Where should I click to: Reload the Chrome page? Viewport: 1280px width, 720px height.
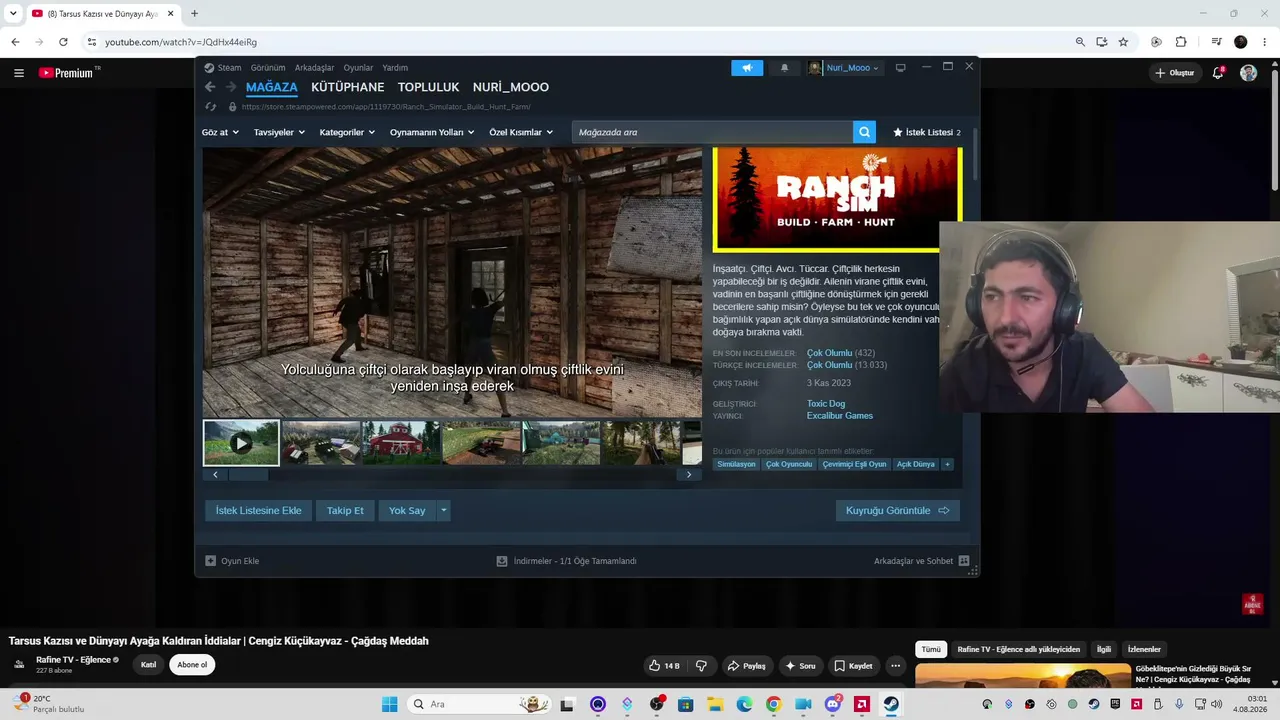point(63,42)
